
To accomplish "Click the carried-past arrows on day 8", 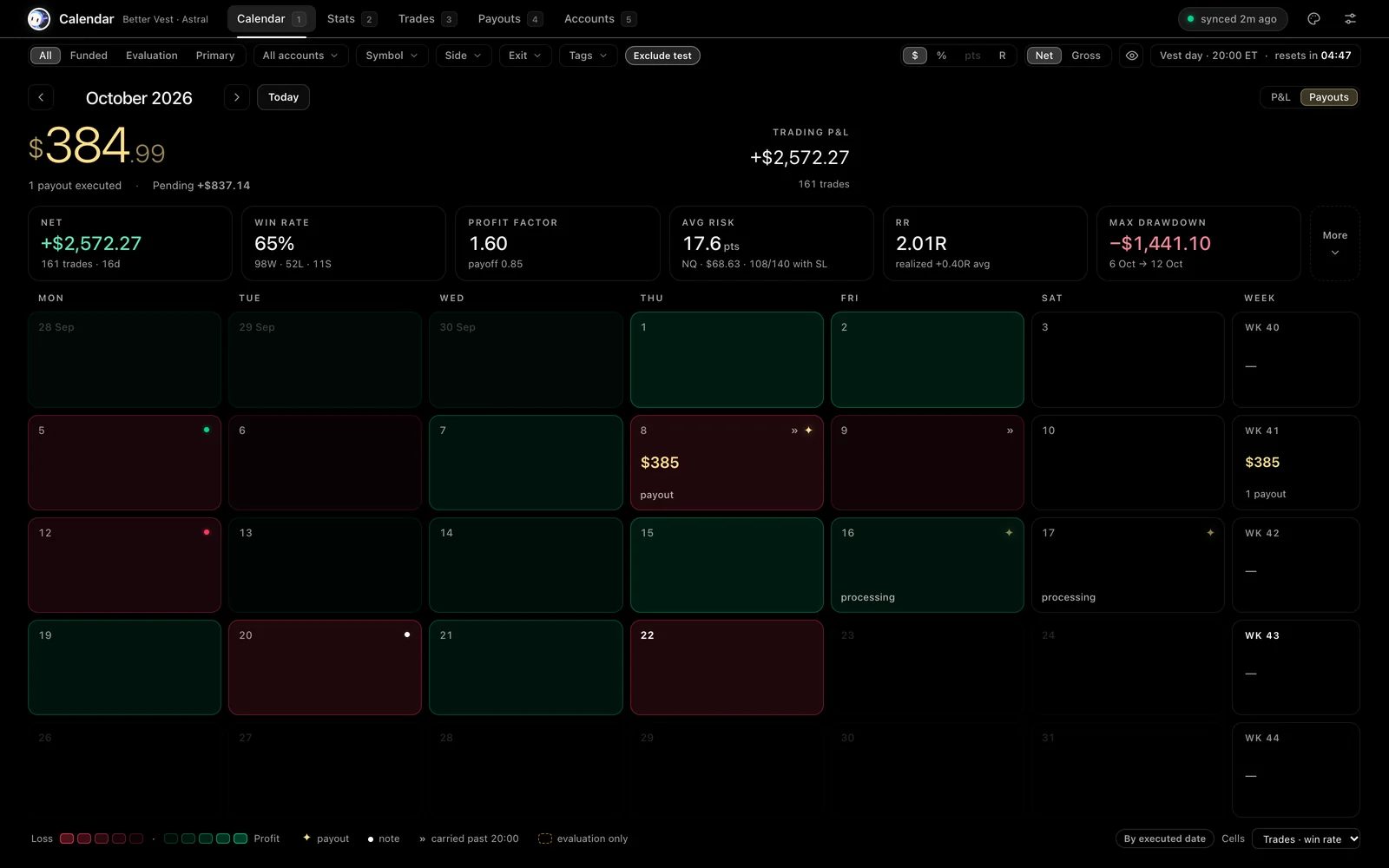I will click(x=794, y=431).
